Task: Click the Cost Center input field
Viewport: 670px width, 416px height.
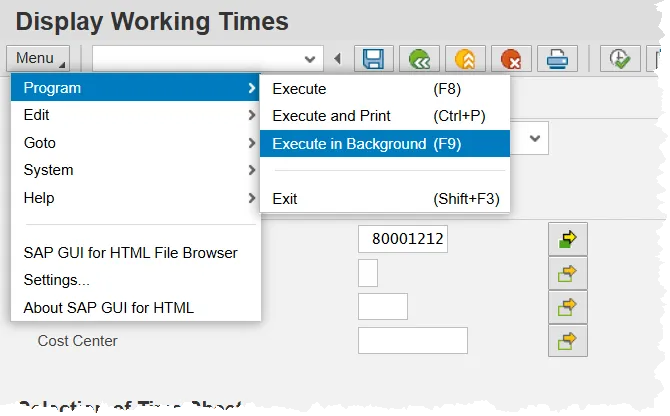Action: pyautogui.click(x=412, y=341)
